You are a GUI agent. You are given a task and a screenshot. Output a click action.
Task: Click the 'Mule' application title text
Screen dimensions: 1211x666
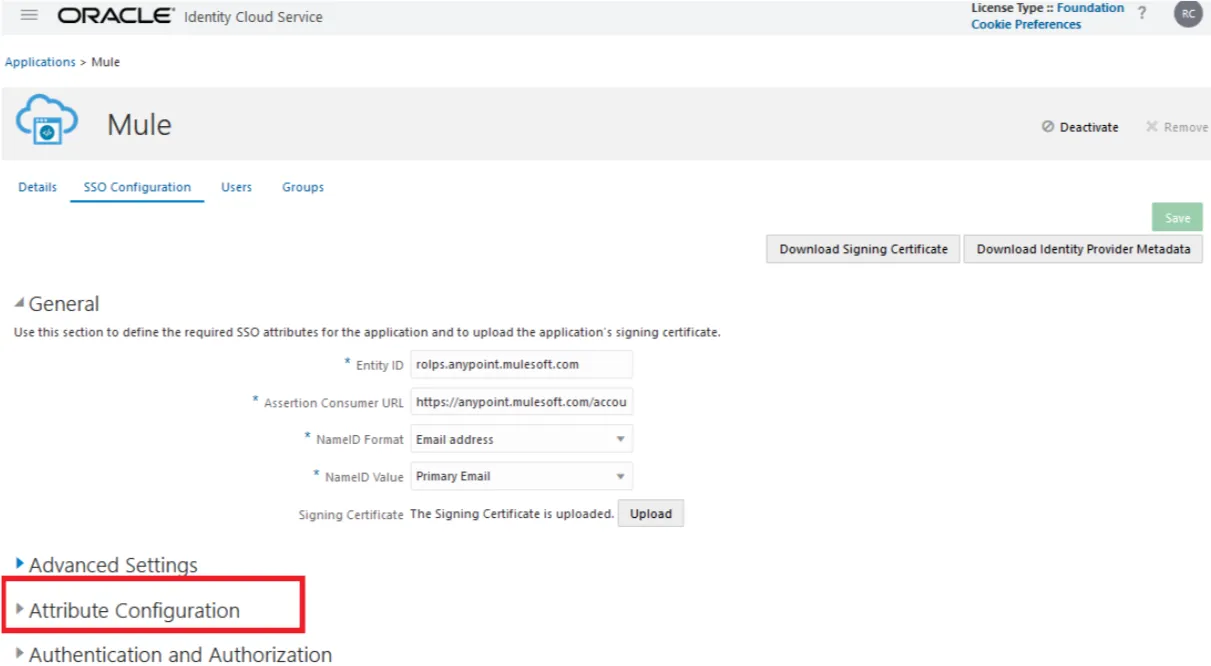coord(139,125)
